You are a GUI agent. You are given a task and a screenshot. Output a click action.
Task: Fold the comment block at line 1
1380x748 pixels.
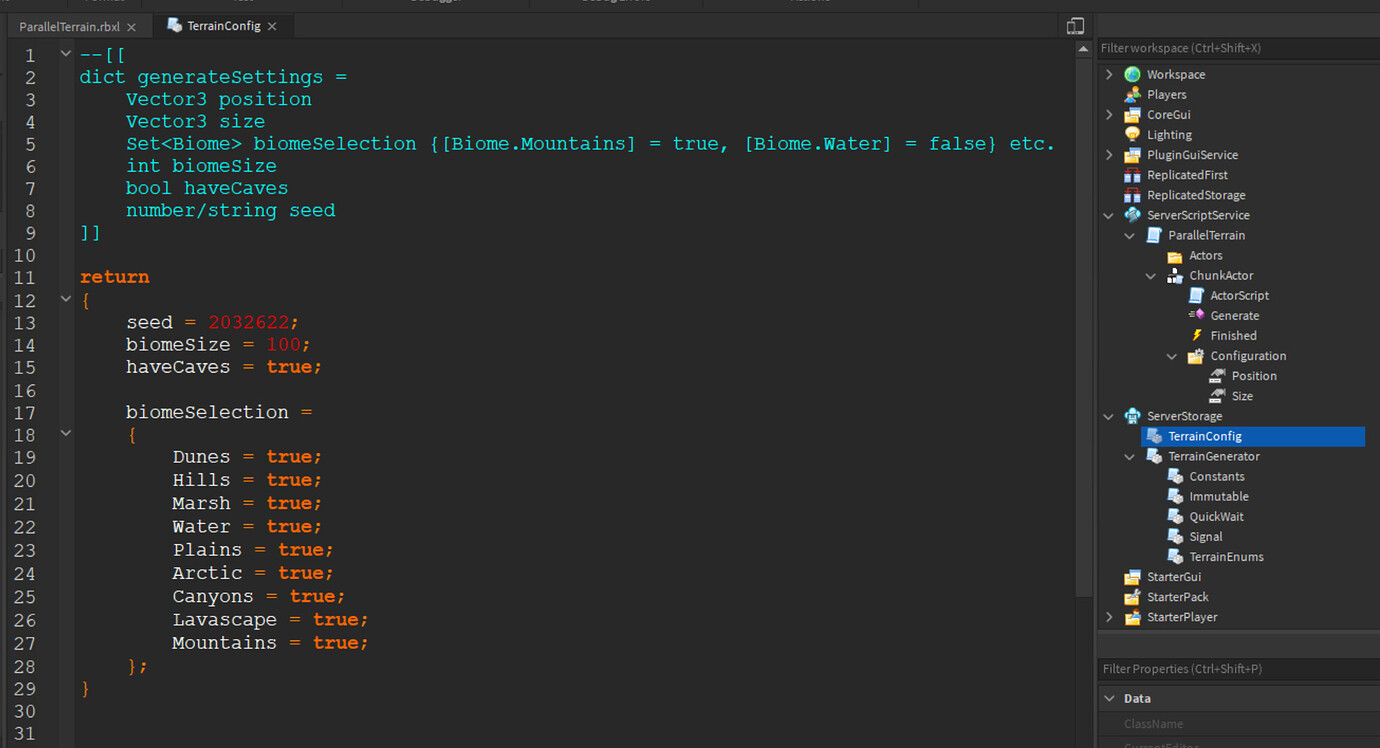66,54
